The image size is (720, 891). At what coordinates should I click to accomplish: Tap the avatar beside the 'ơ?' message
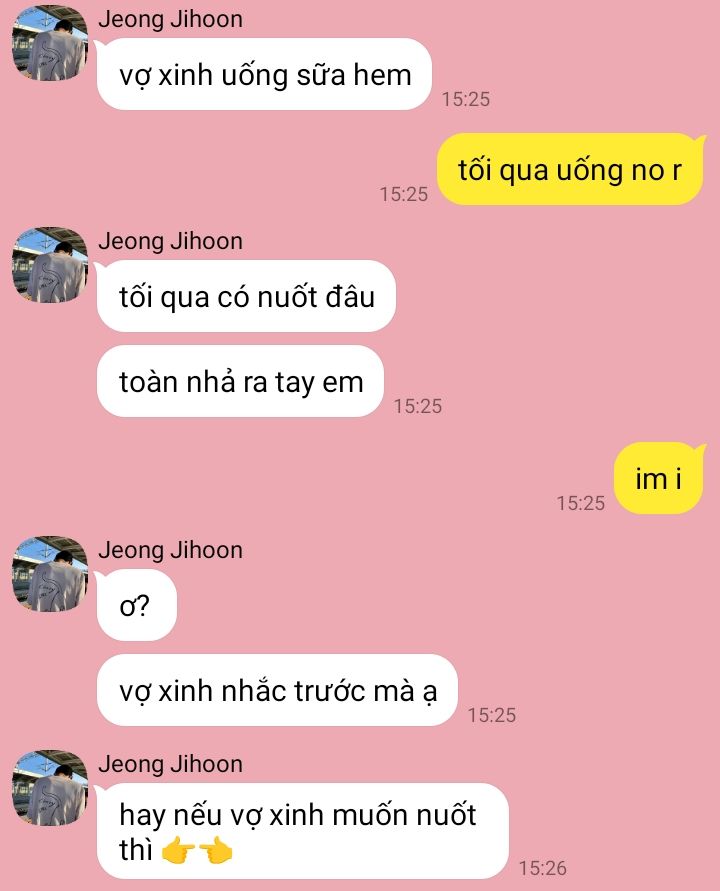[x=50, y=574]
